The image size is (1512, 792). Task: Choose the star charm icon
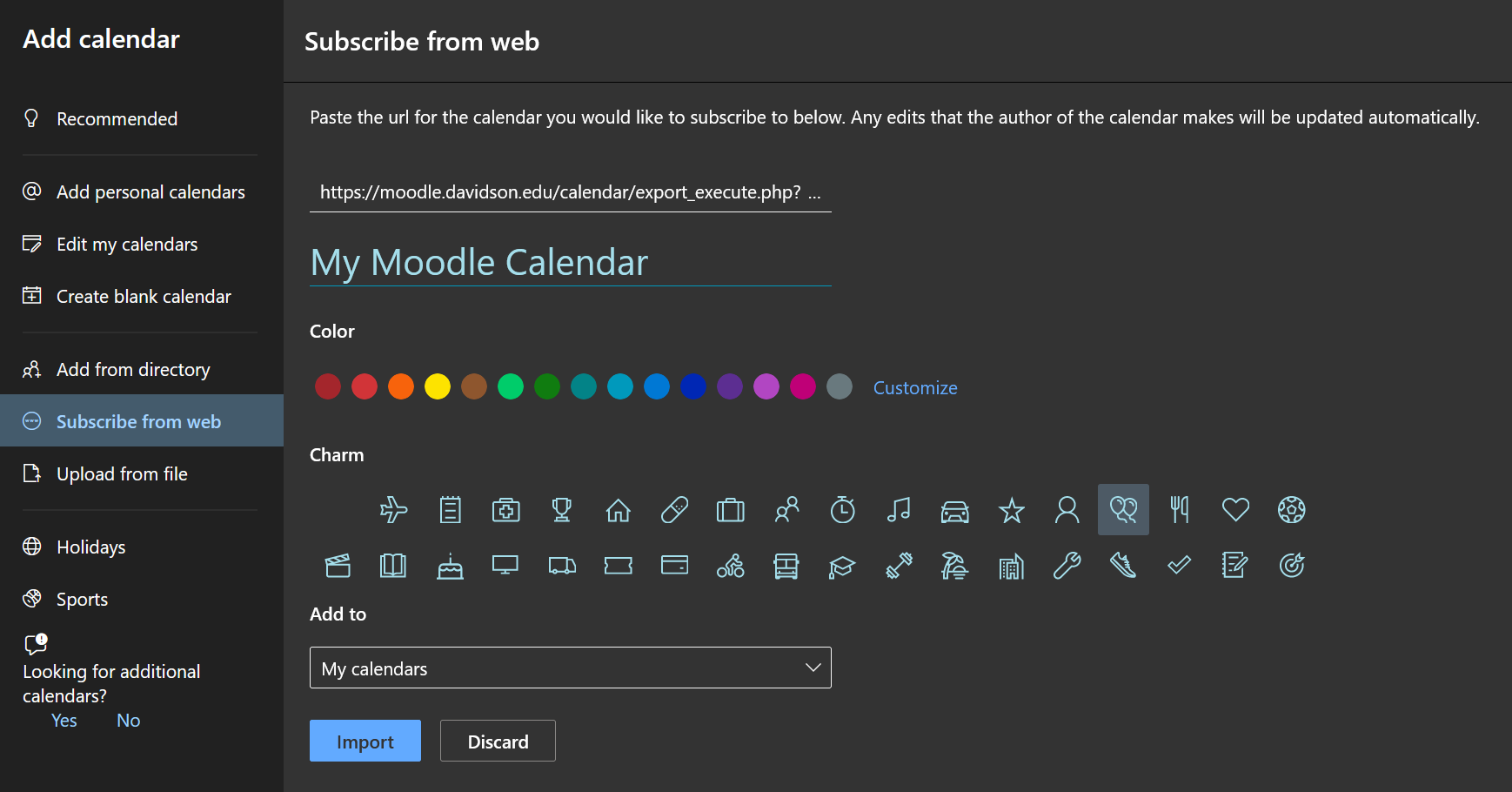[1011, 509]
